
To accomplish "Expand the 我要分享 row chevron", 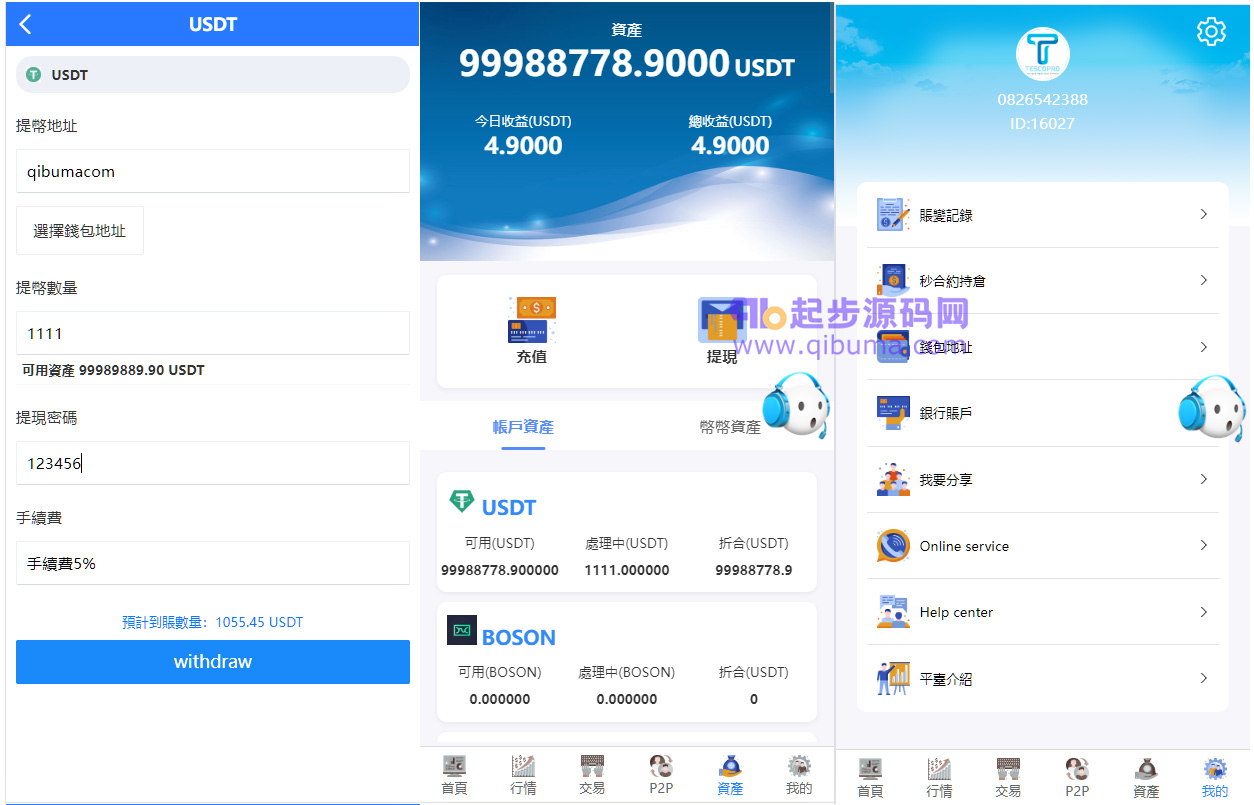I will click(x=1204, y=479).
